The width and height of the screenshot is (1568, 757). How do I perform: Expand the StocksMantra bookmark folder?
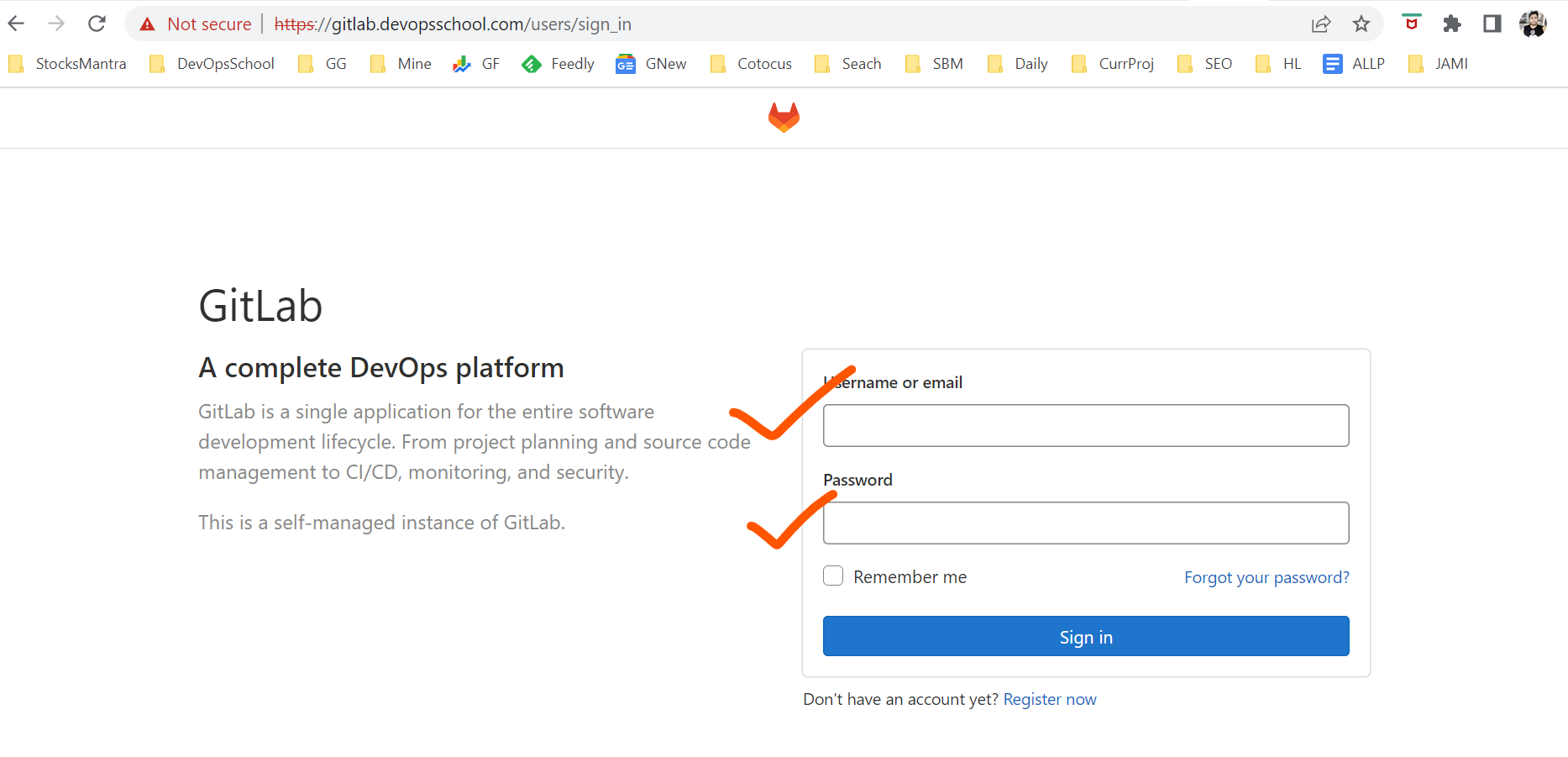click(x=68, y=64)
